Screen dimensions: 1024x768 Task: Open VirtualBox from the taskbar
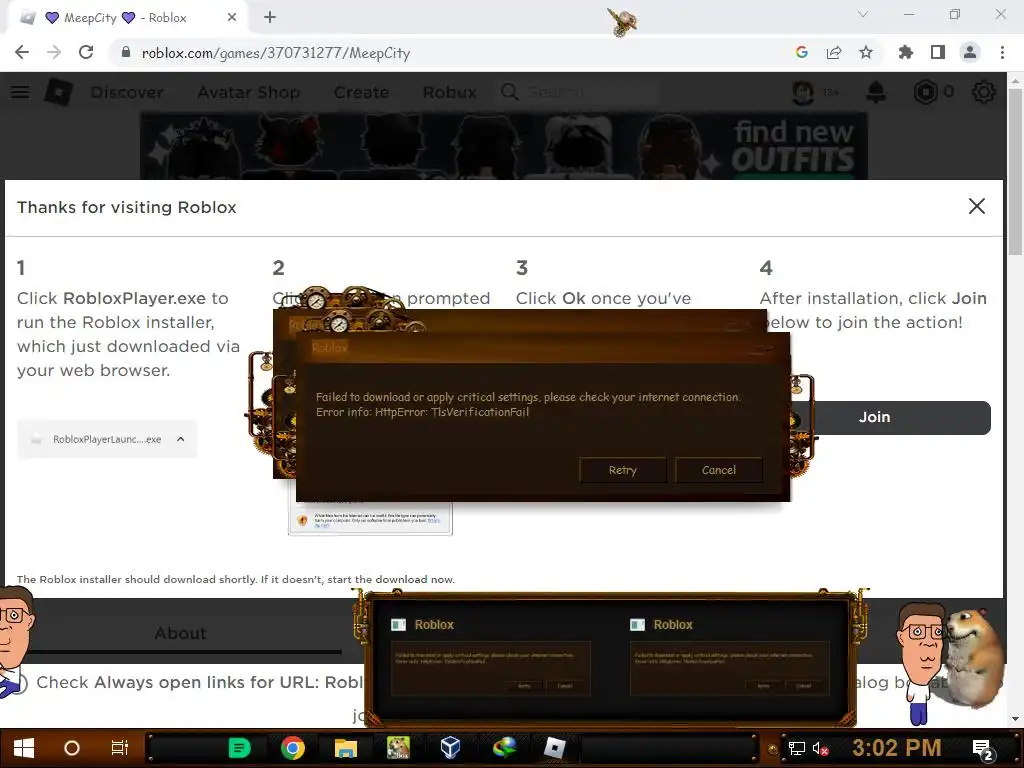[x=450, y=748]
